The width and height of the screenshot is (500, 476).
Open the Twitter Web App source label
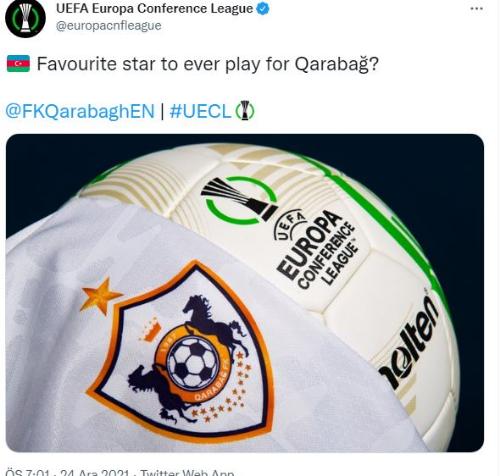[187, 473]
